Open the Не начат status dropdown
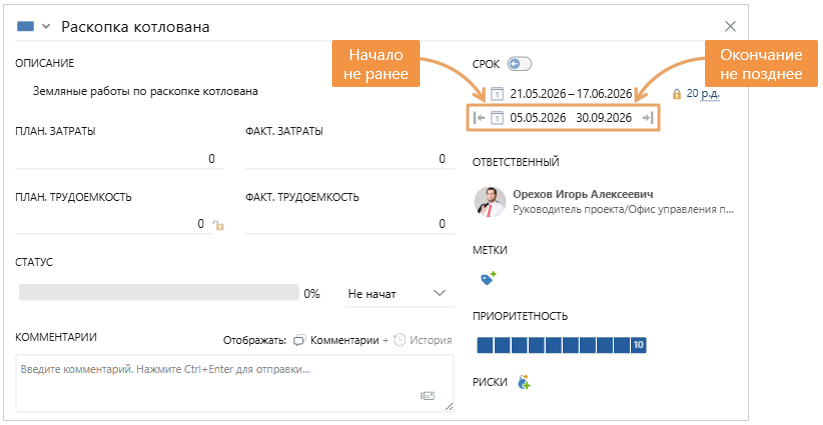This screenshot has width=823, height=425. [398, 294]
